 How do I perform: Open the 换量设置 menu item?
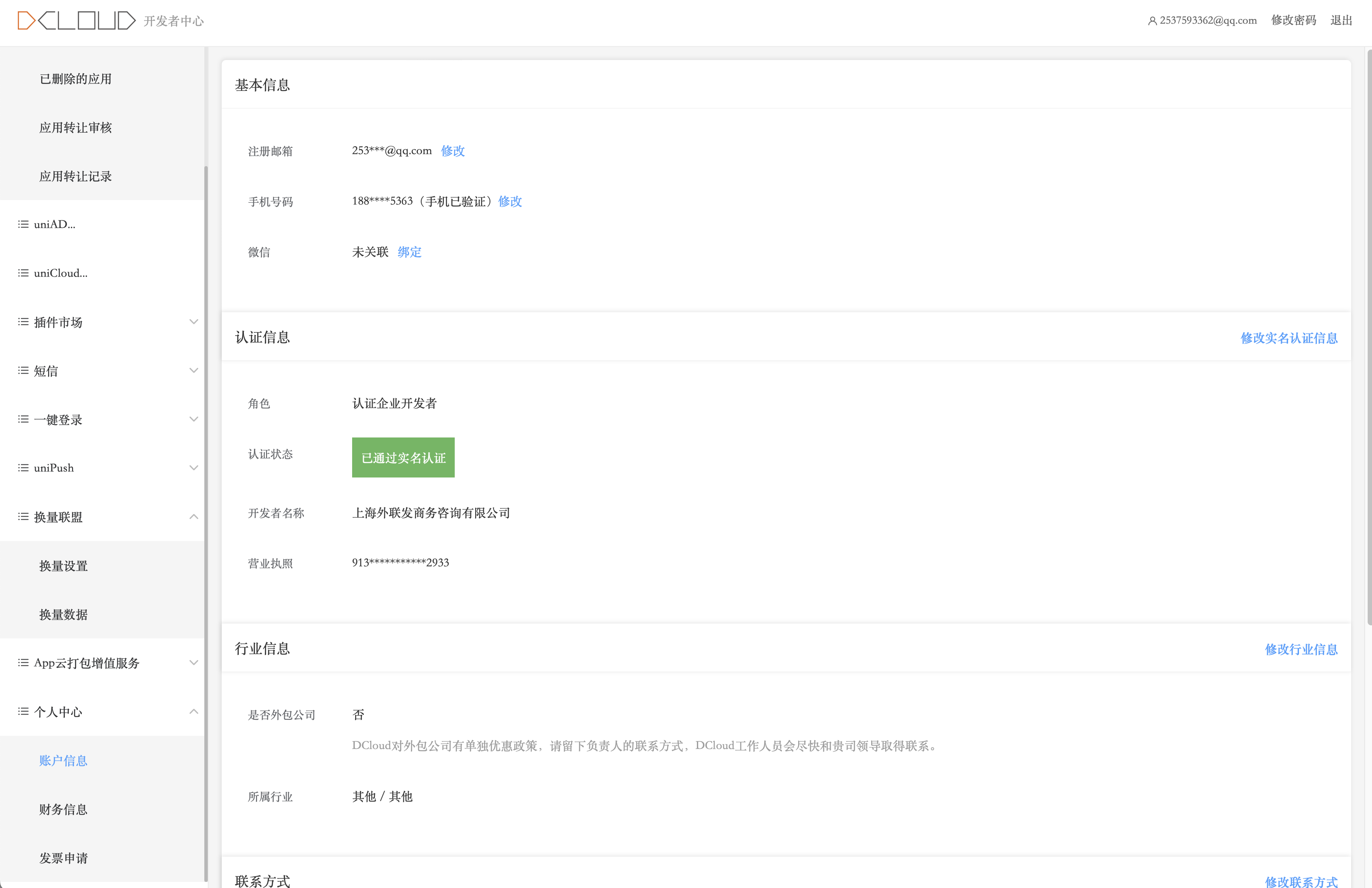pos(63,566)
